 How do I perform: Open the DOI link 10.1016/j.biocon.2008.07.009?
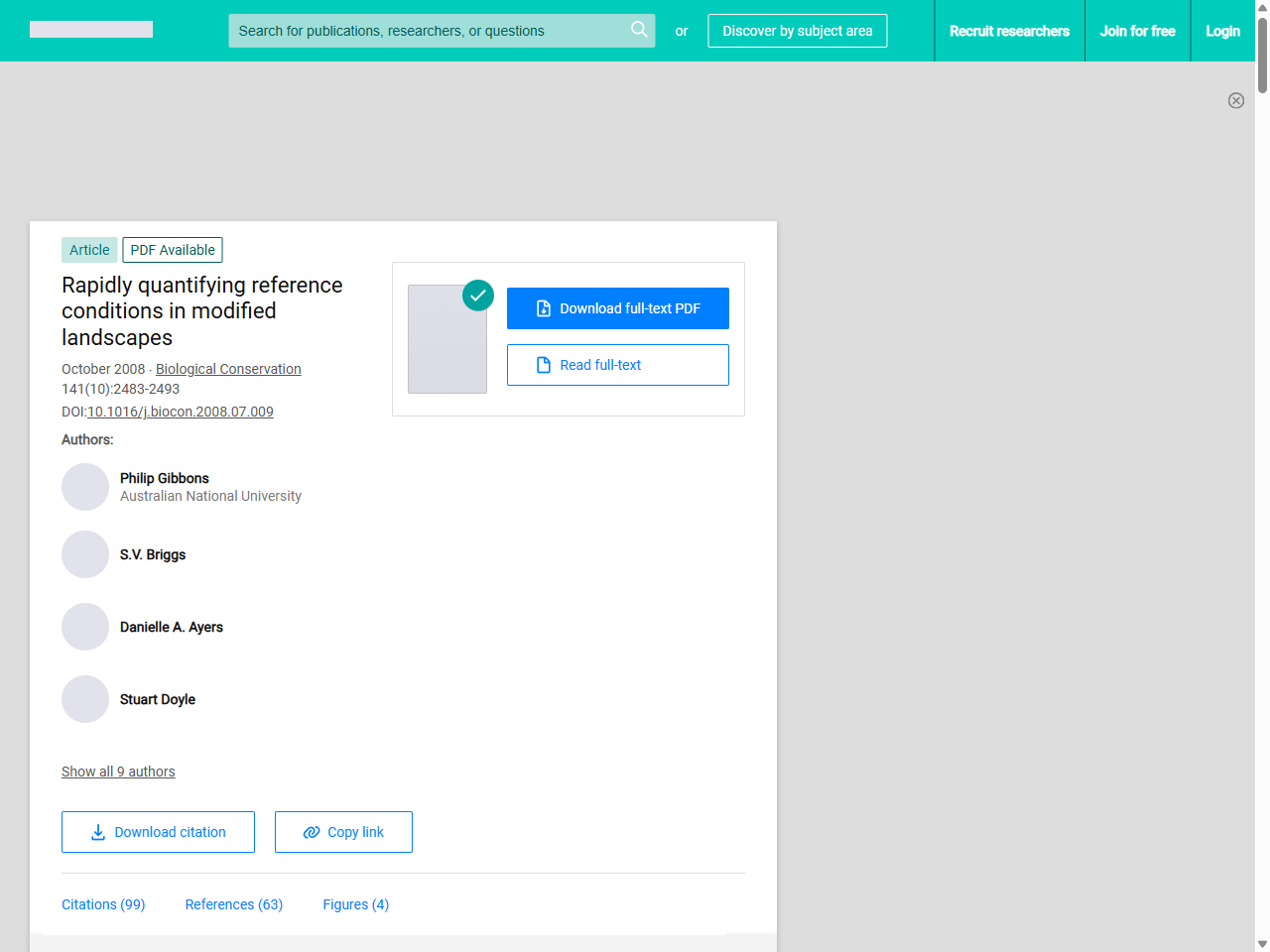click(181, 412)
